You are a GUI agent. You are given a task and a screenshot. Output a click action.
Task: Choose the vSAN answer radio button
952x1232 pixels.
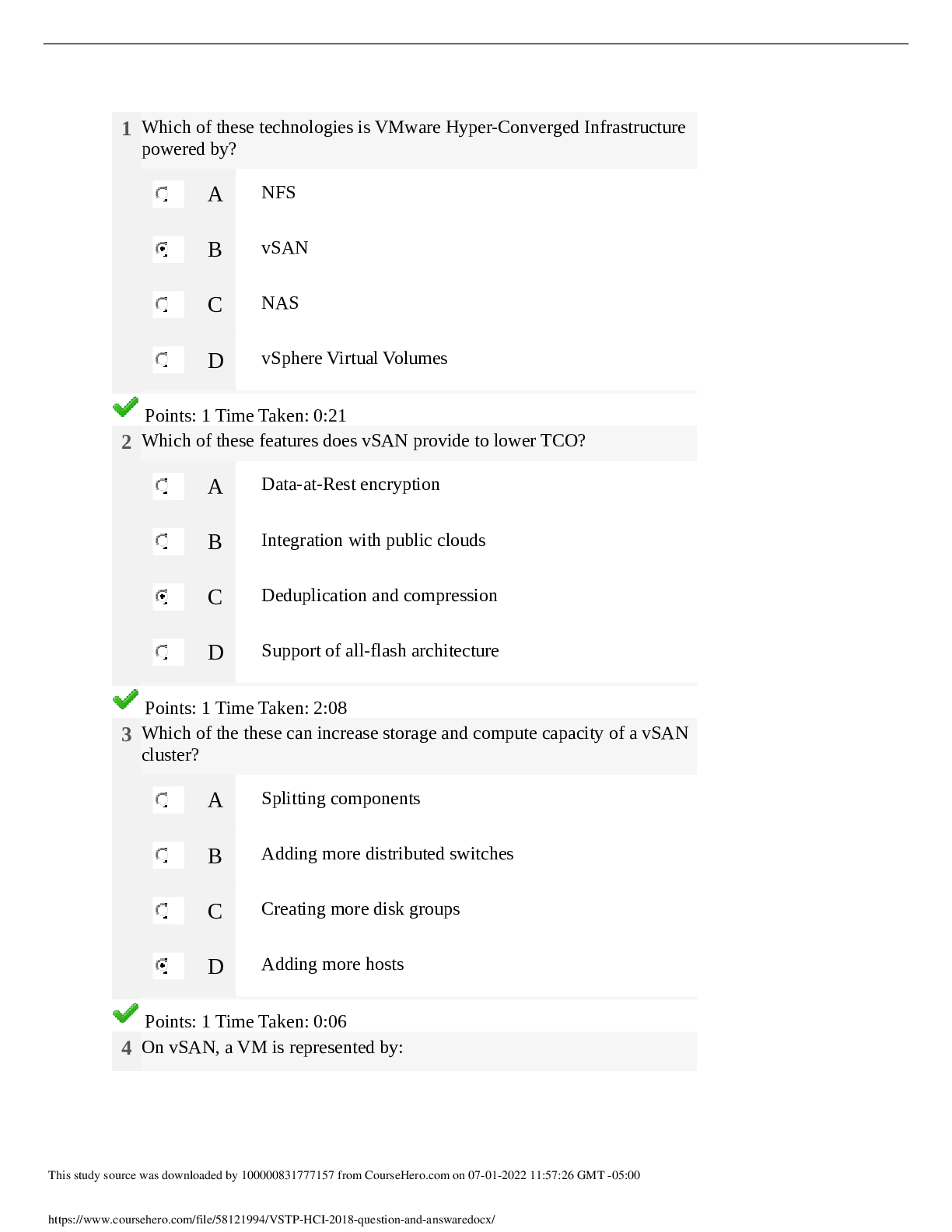tap(162, 249)
